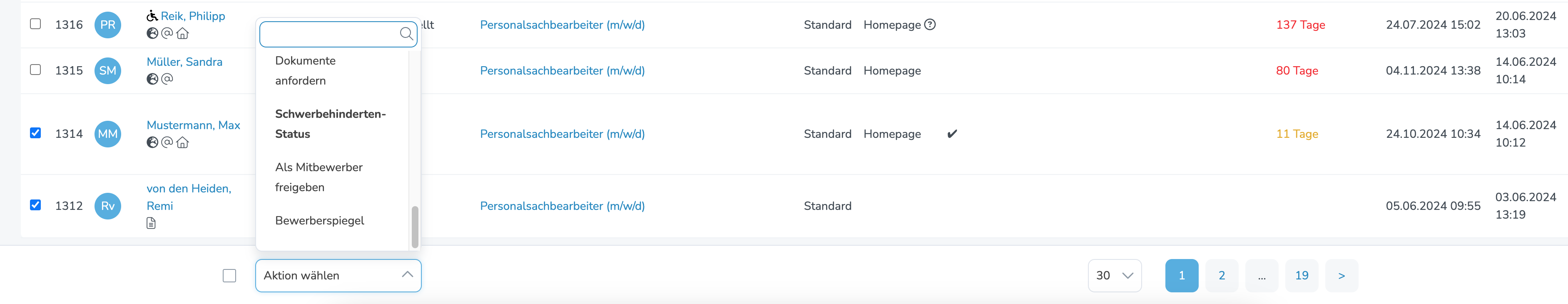This screenshot has width=1568, height=304.
Task: Click the MM avatar for Mustermann, Max
Action: 108,134
